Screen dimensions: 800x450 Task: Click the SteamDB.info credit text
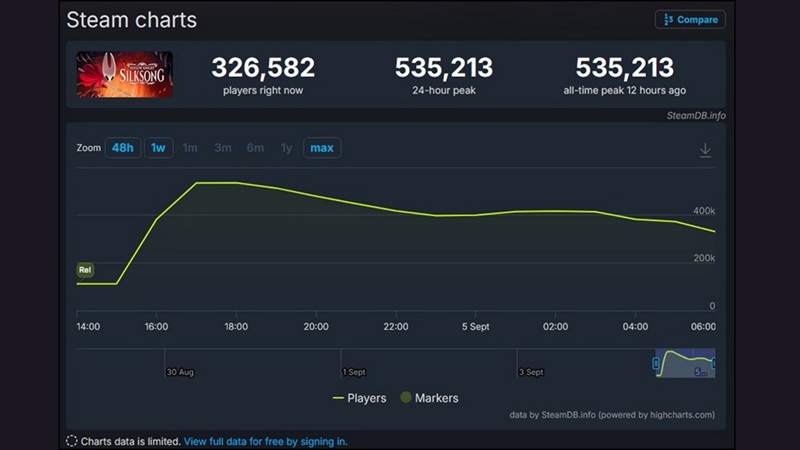(696, 116)
